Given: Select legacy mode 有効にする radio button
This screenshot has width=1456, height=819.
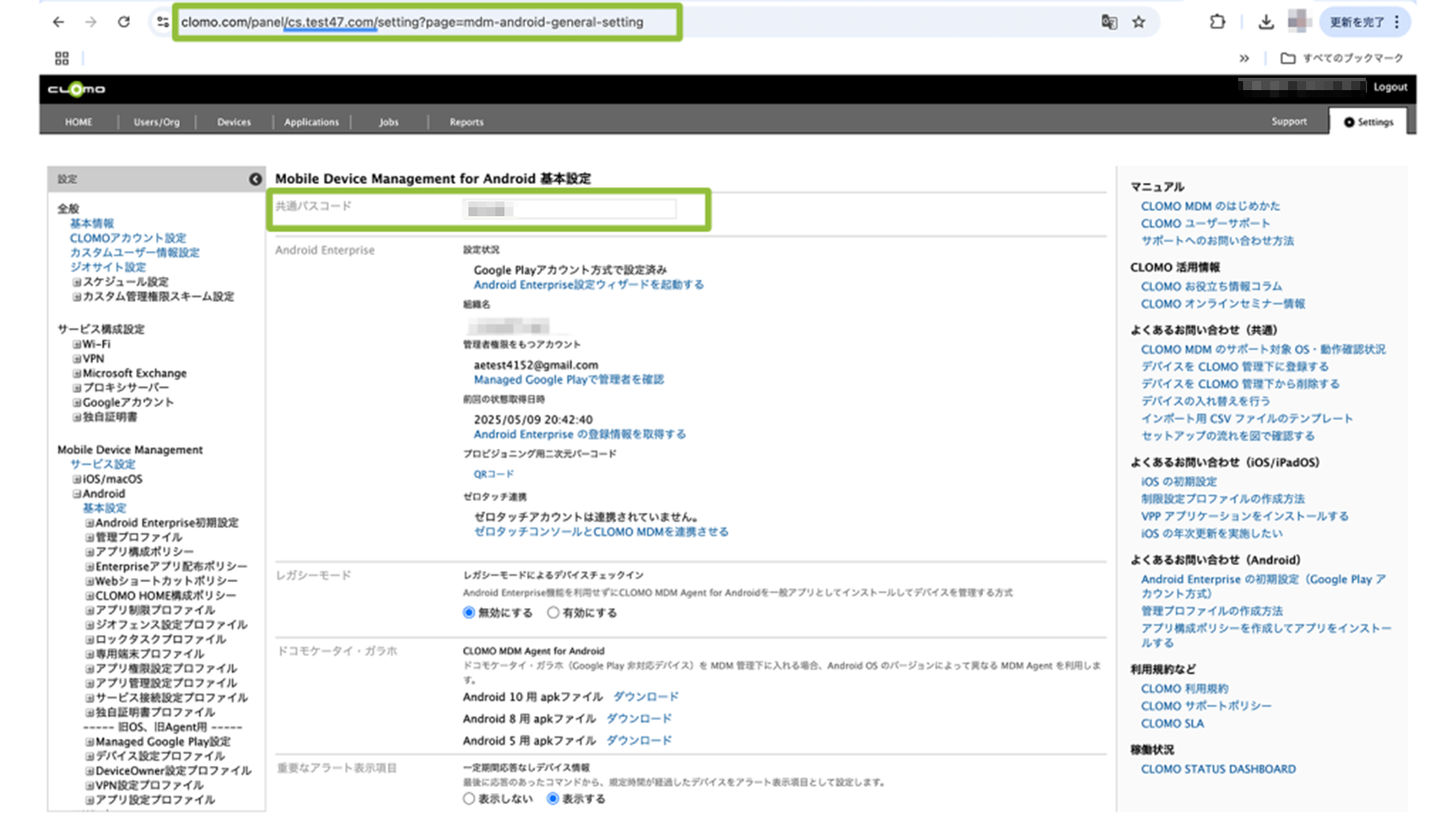Looking at the screenshot, I should pos(554,613).
